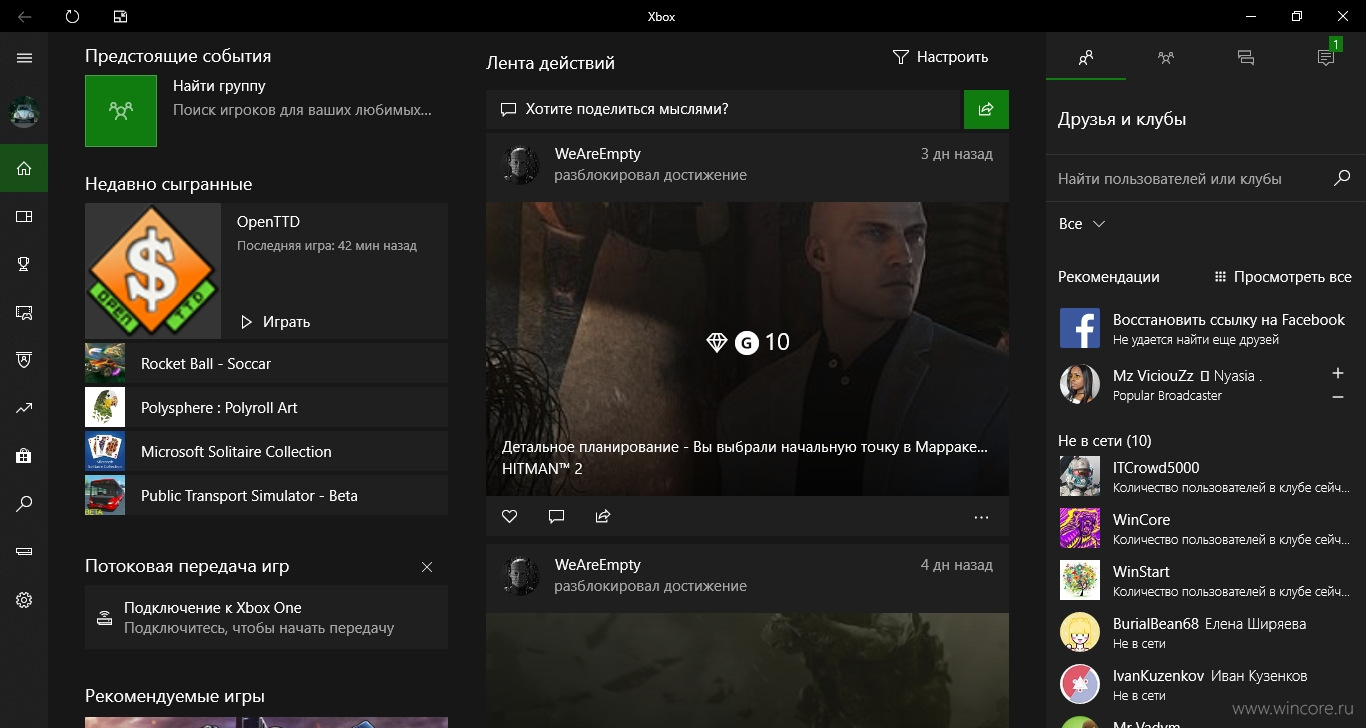Click the compact view icon in title bar

click(x=120, y=17)
